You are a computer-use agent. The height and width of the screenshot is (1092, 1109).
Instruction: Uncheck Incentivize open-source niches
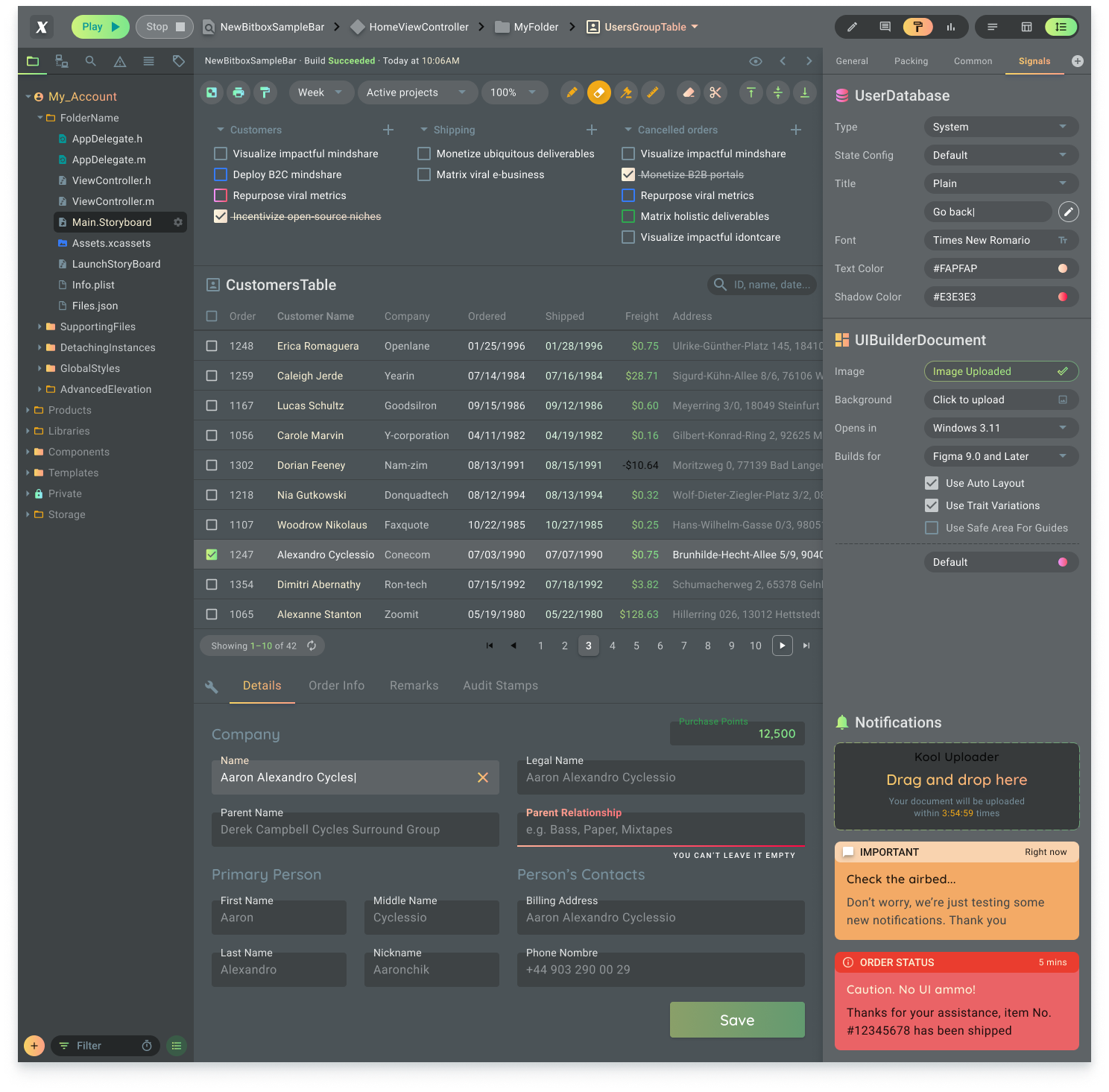(x=221, y=216)
